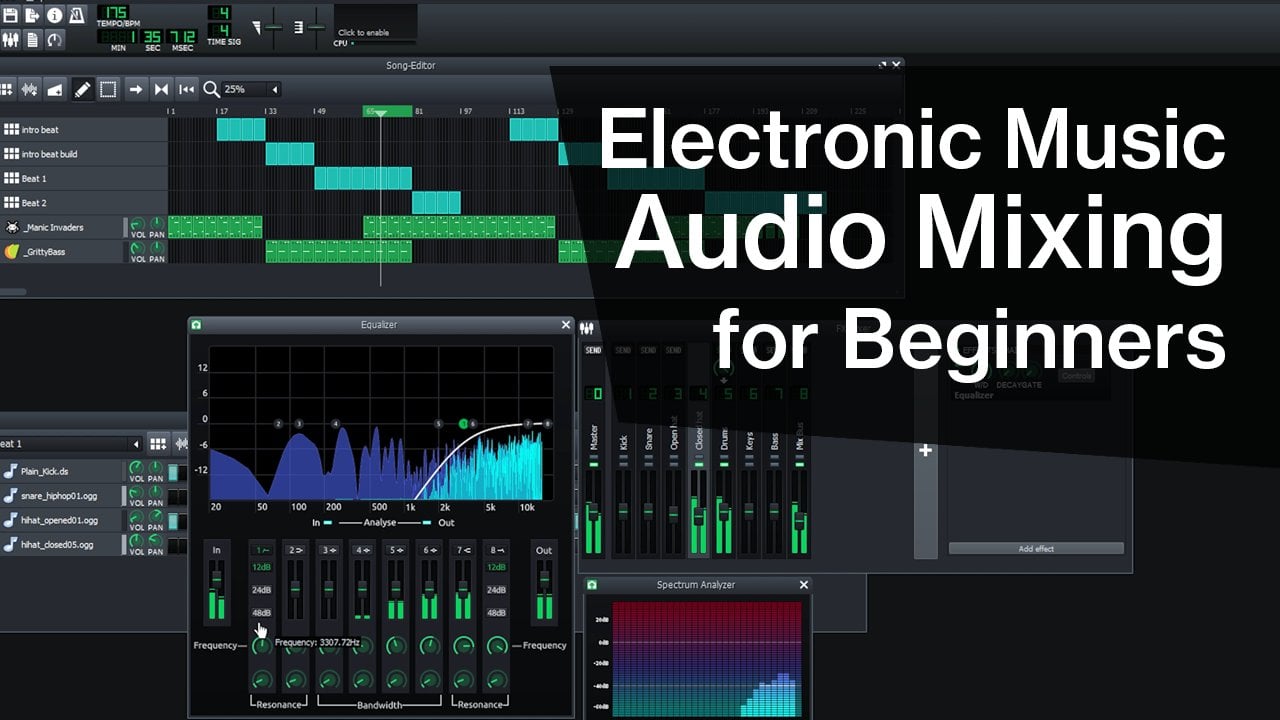
Task: Select the intro beat build track
Action: tap(50, 154)
